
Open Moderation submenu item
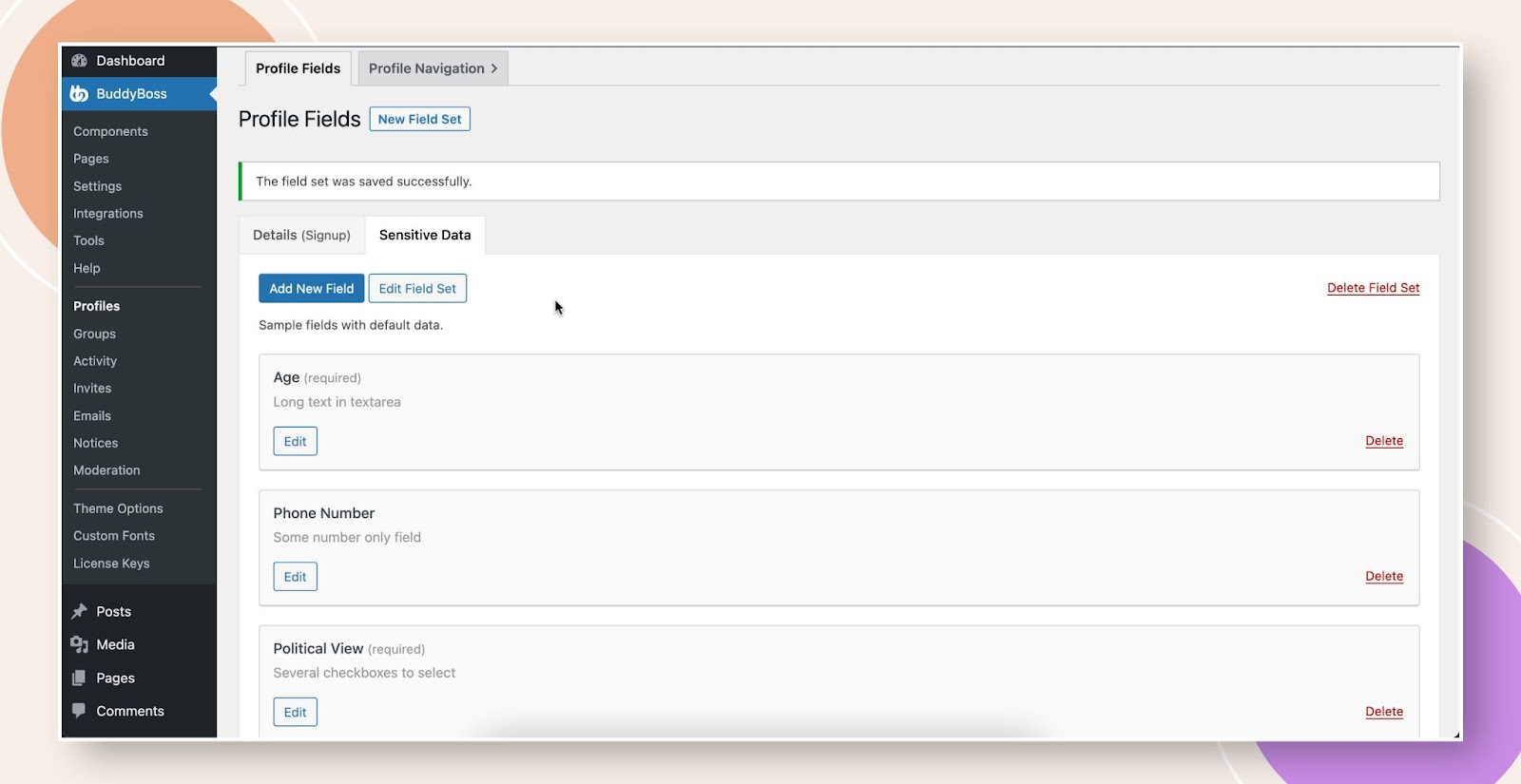point(106,470)
